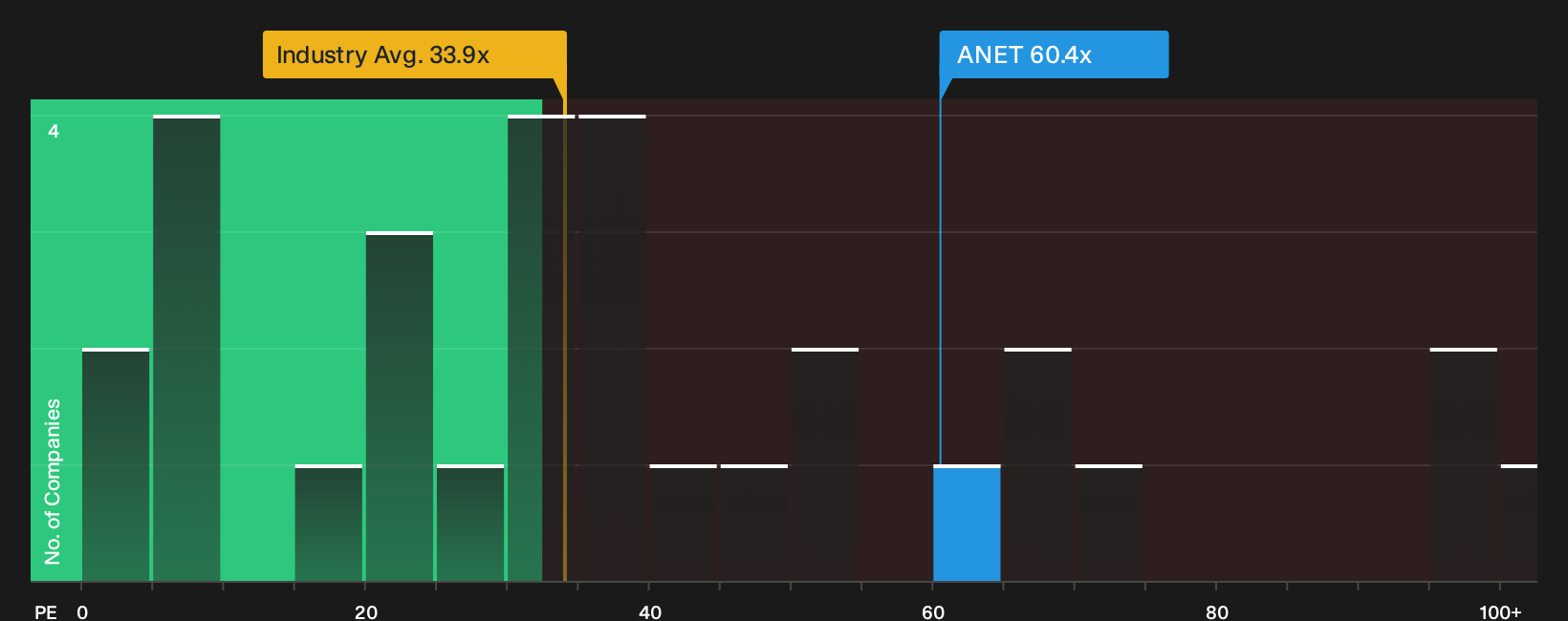Click the Industry Avg. 33.9x label
This screenshot has height=621, width=1568.
tap(415, 54)
